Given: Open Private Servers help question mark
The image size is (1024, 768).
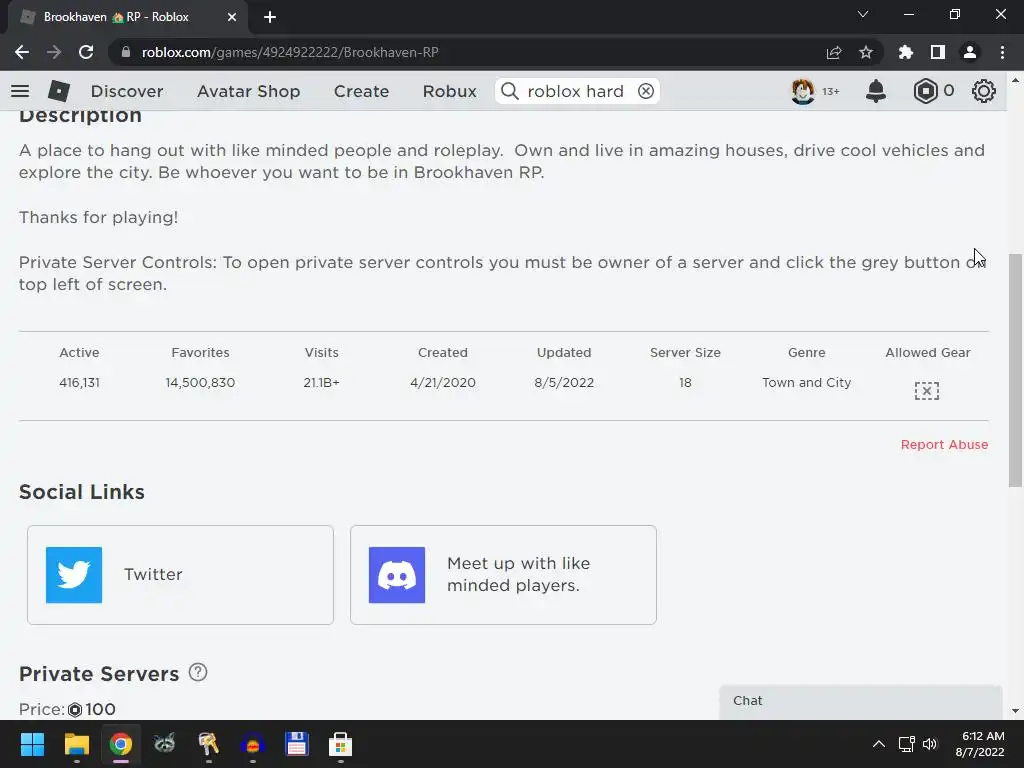Looking at the screenshot, I should point(198,672).
